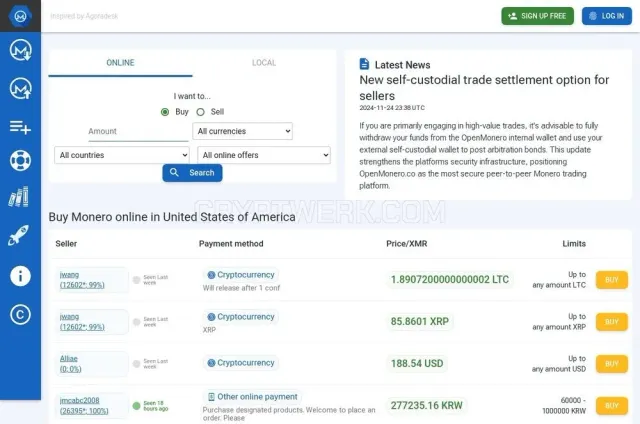This screenshot has height=424, width=640.
Task: Click BUY for the 277235.16 KRW offer
Action: click(x=611, y=406)
